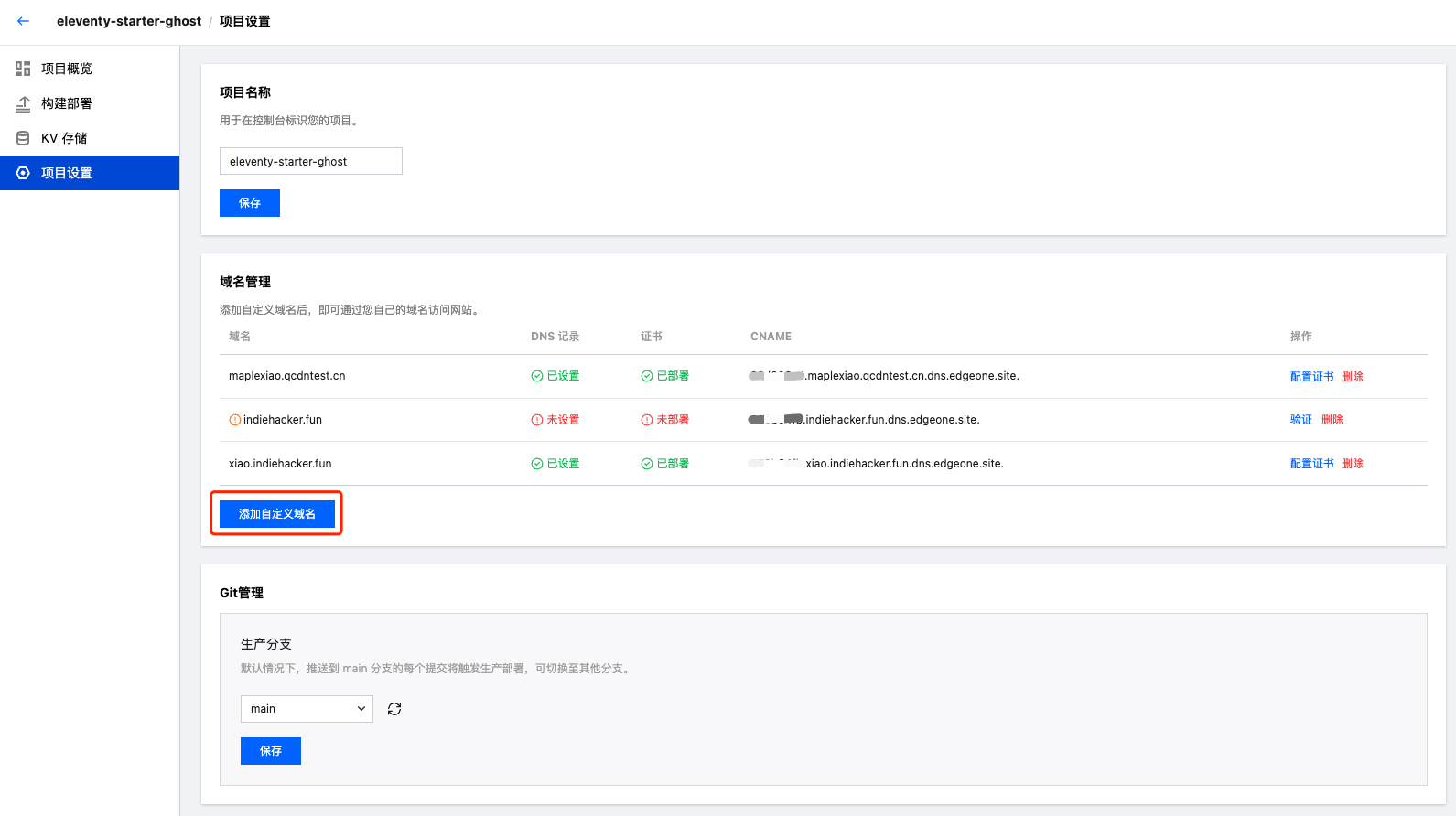Open KV 存储 menu item

coord(64,138)
